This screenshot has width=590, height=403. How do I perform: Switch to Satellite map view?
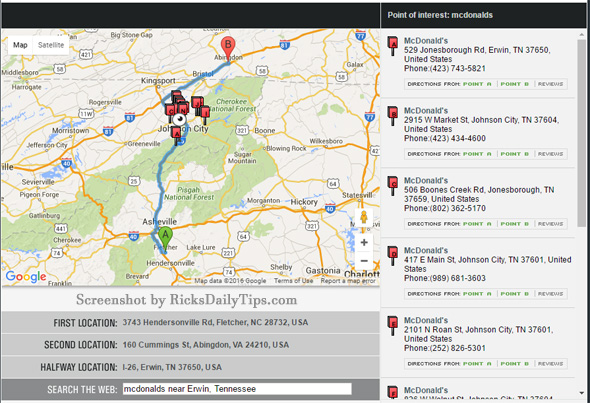(x=51, y=45)
